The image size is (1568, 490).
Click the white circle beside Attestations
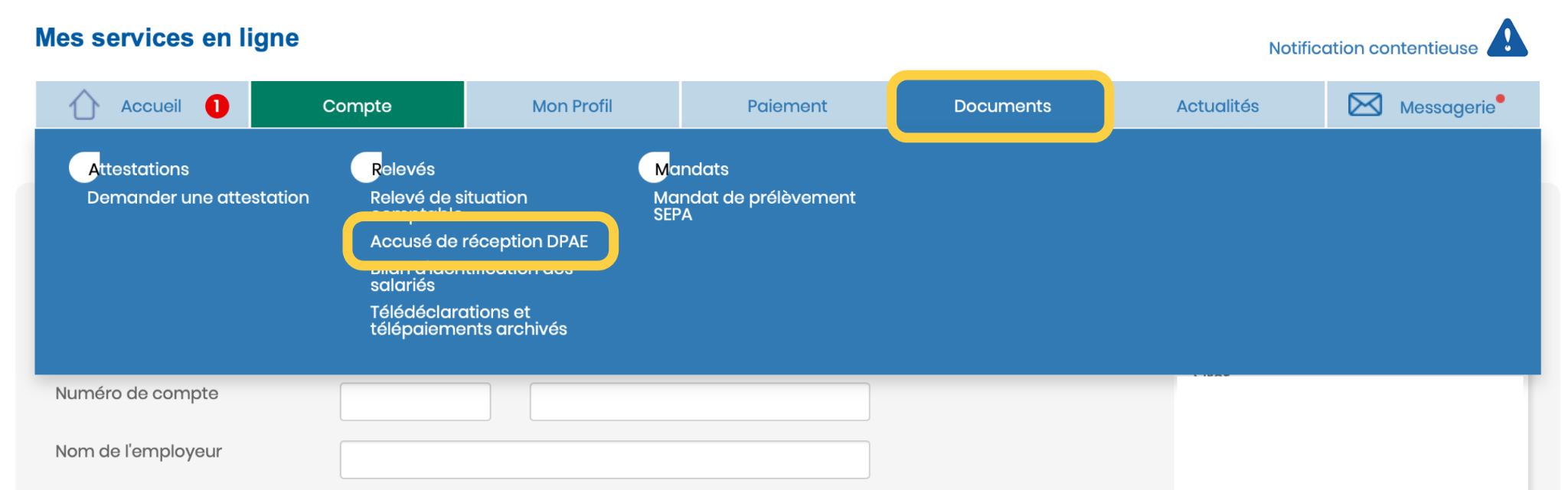[x=83, y=168]
